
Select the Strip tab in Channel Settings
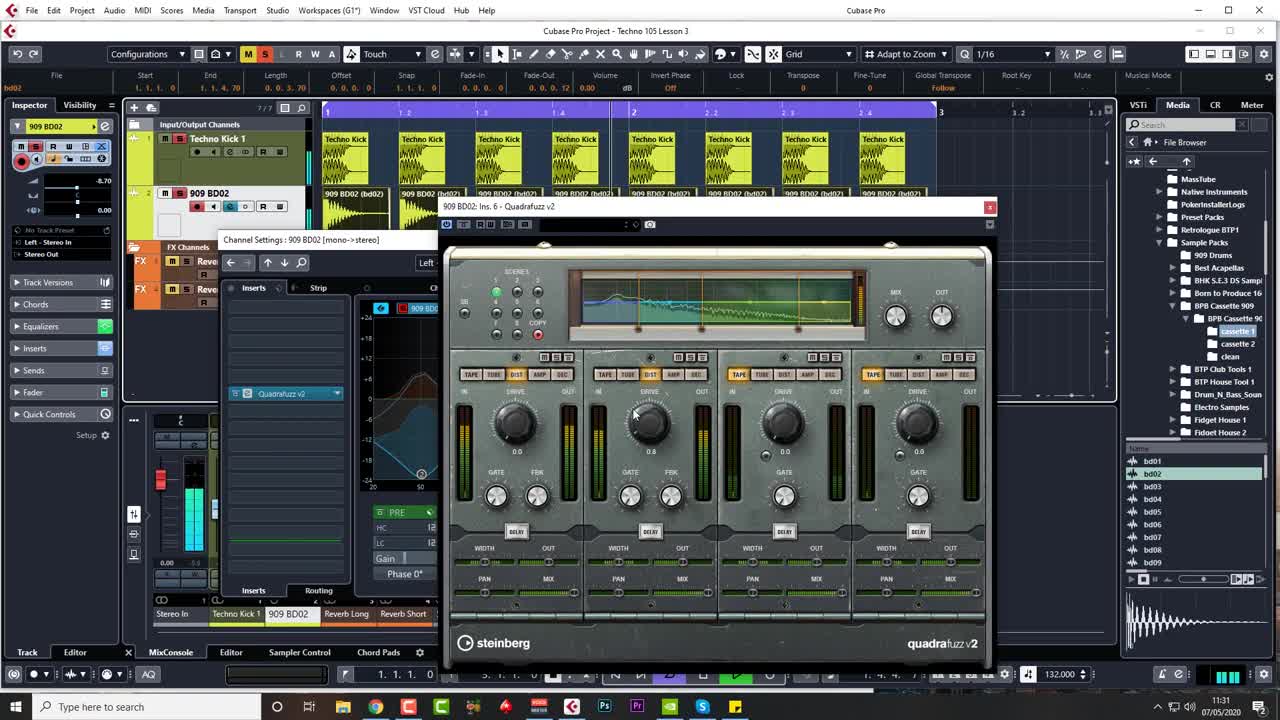[x=318, y=288]
